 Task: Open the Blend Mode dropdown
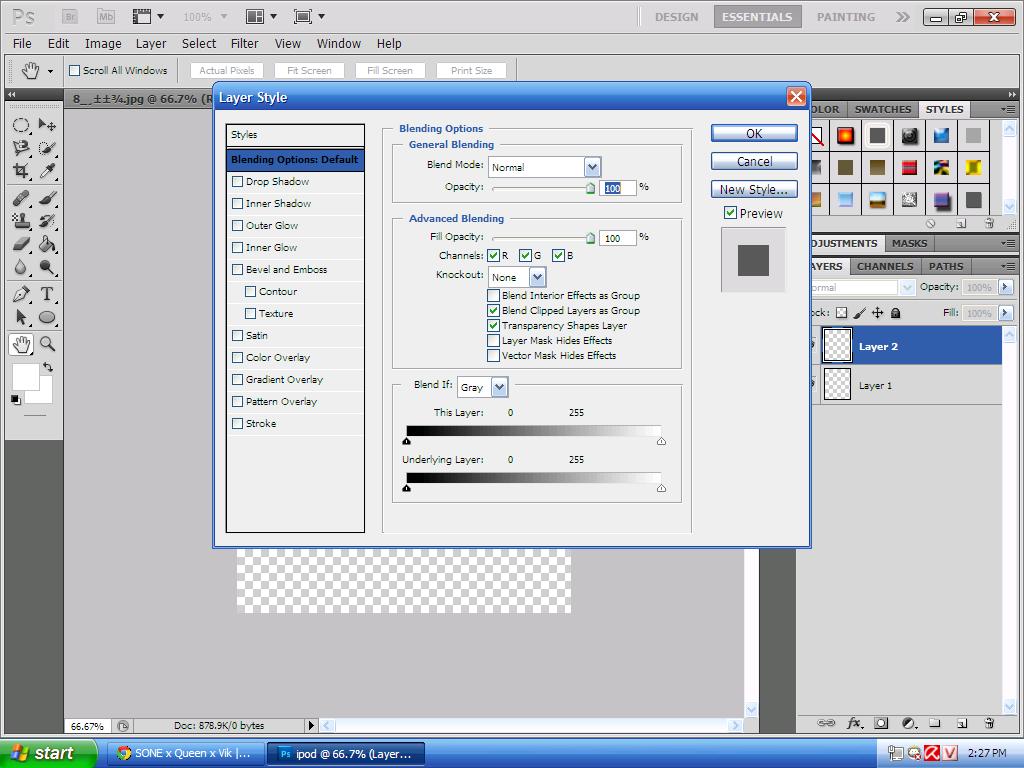tap(592, 167)
